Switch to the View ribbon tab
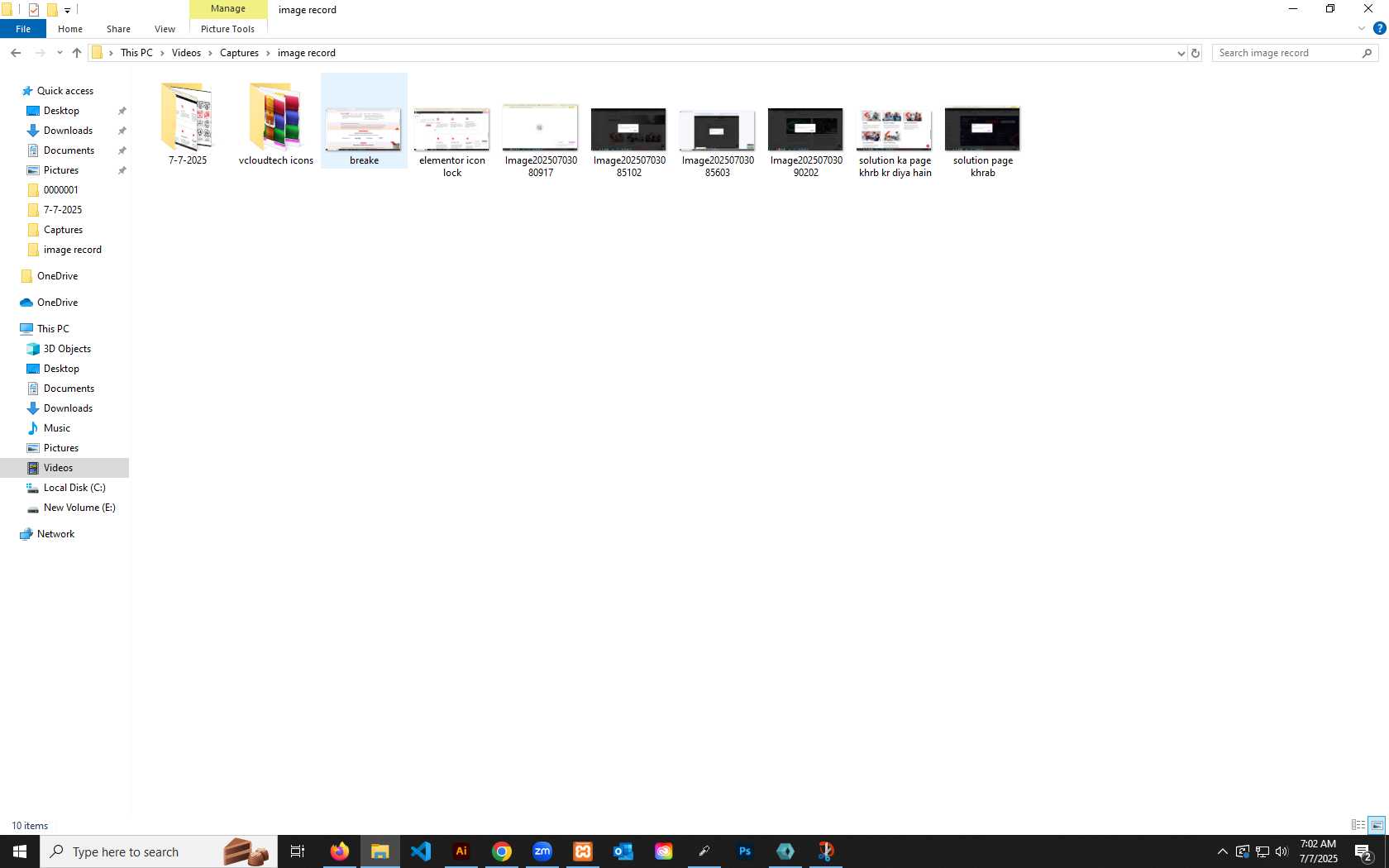1389x868 pixels. coord(165,29)
